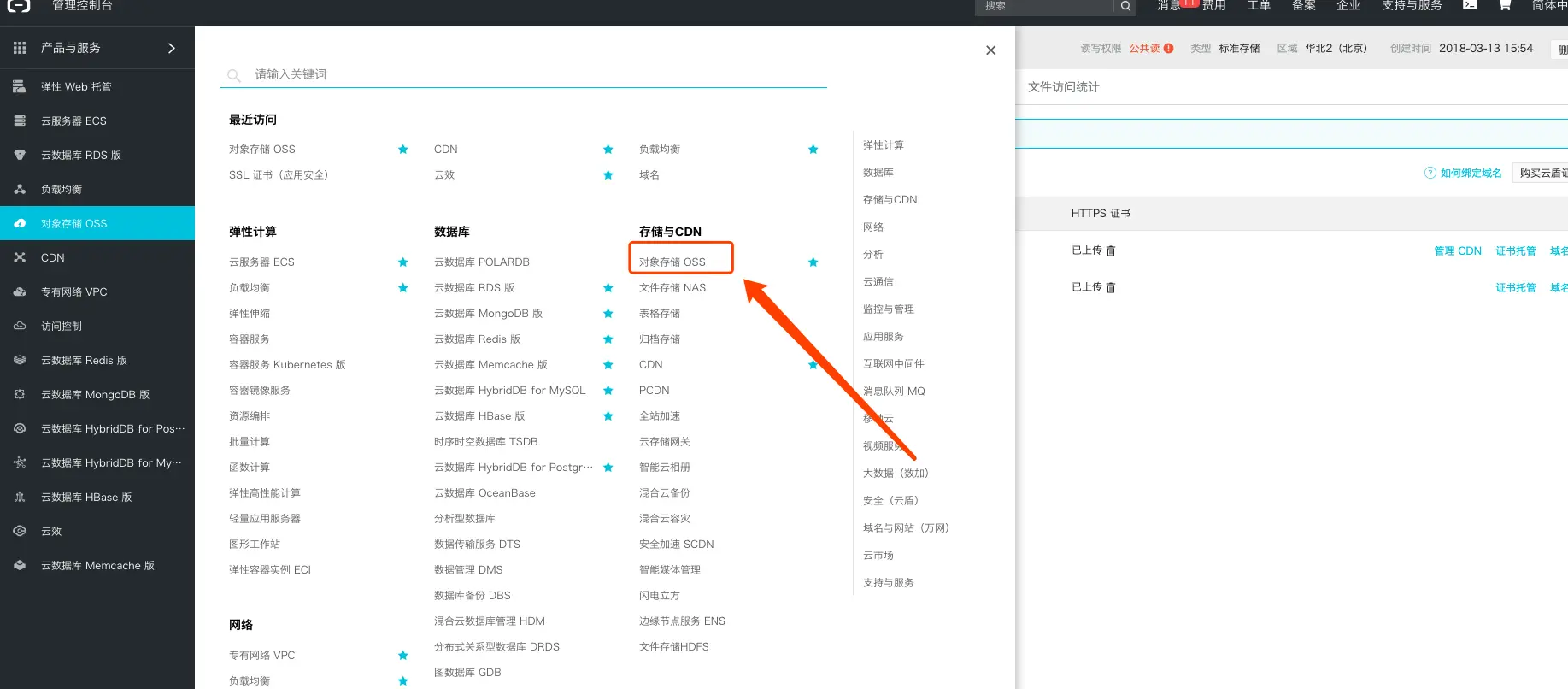Image resolution: width=1568 pixels, height=689 pixels.
Task: Unstar 云数据库 MongoDB 版 in product list
Action: pyautogui.click(x=608, y=314)
